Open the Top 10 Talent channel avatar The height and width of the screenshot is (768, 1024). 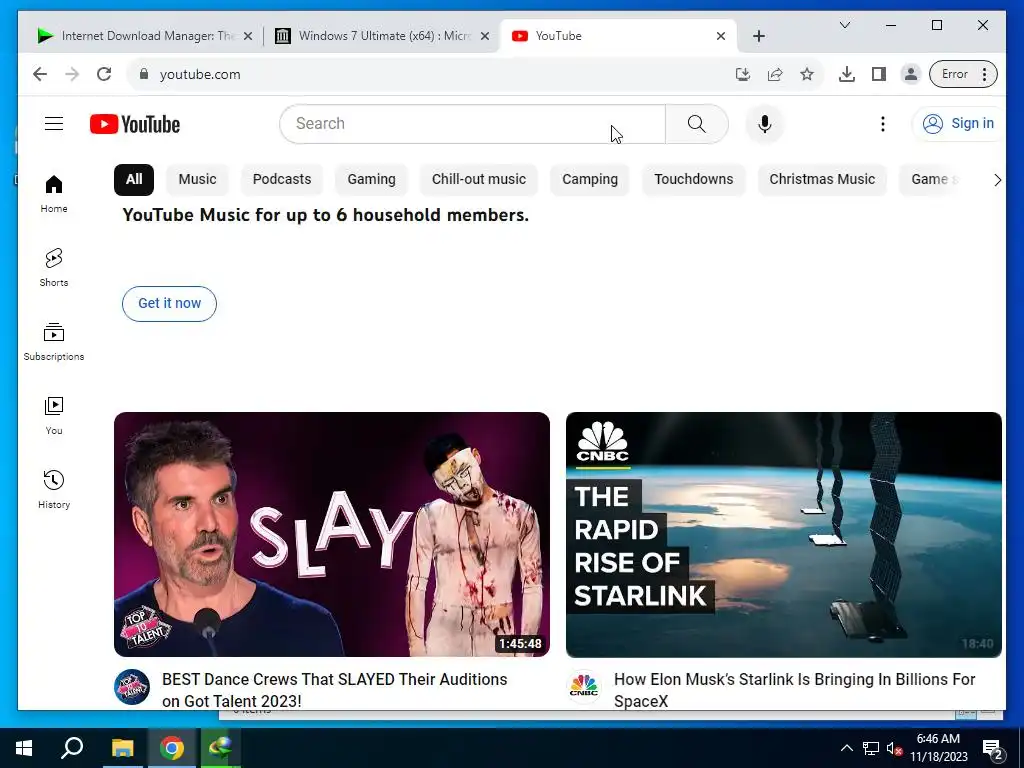coord(132,686)
